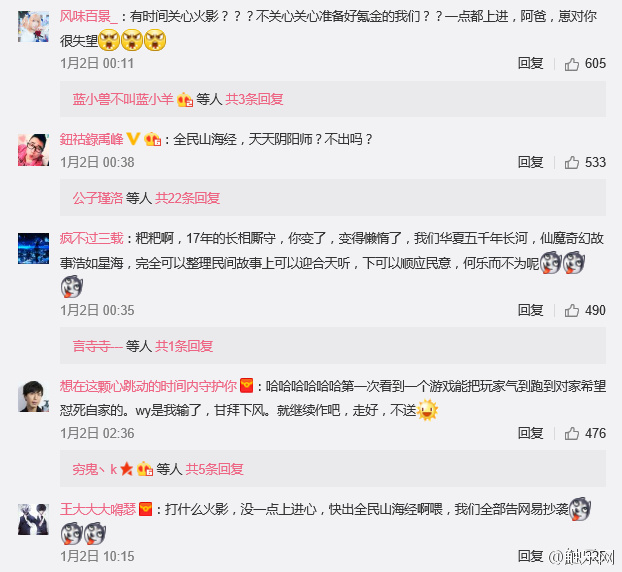Click 王大大大嘚瑟 avatar thumbnail

33,519
